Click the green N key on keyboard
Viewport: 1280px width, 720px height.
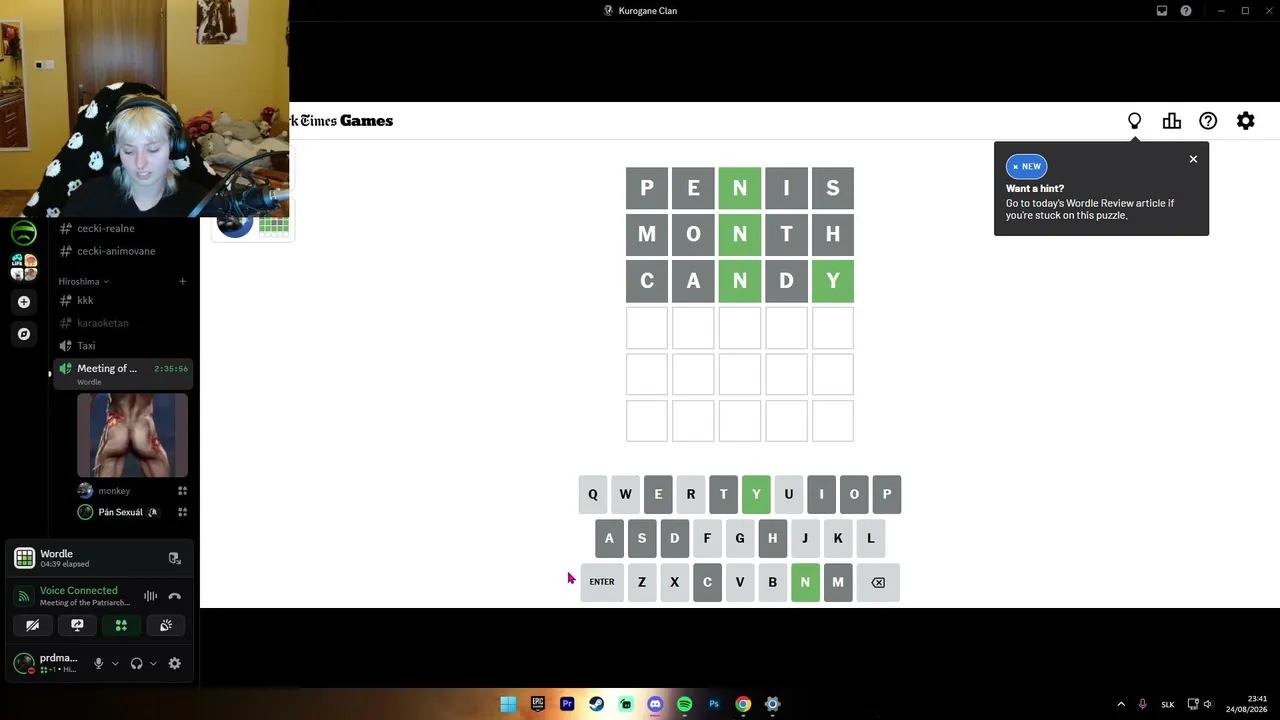(x=805, y=582)
